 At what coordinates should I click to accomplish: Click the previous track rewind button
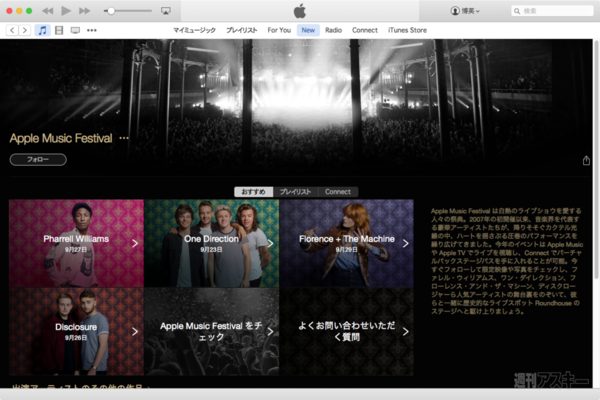tap(47, 11)
